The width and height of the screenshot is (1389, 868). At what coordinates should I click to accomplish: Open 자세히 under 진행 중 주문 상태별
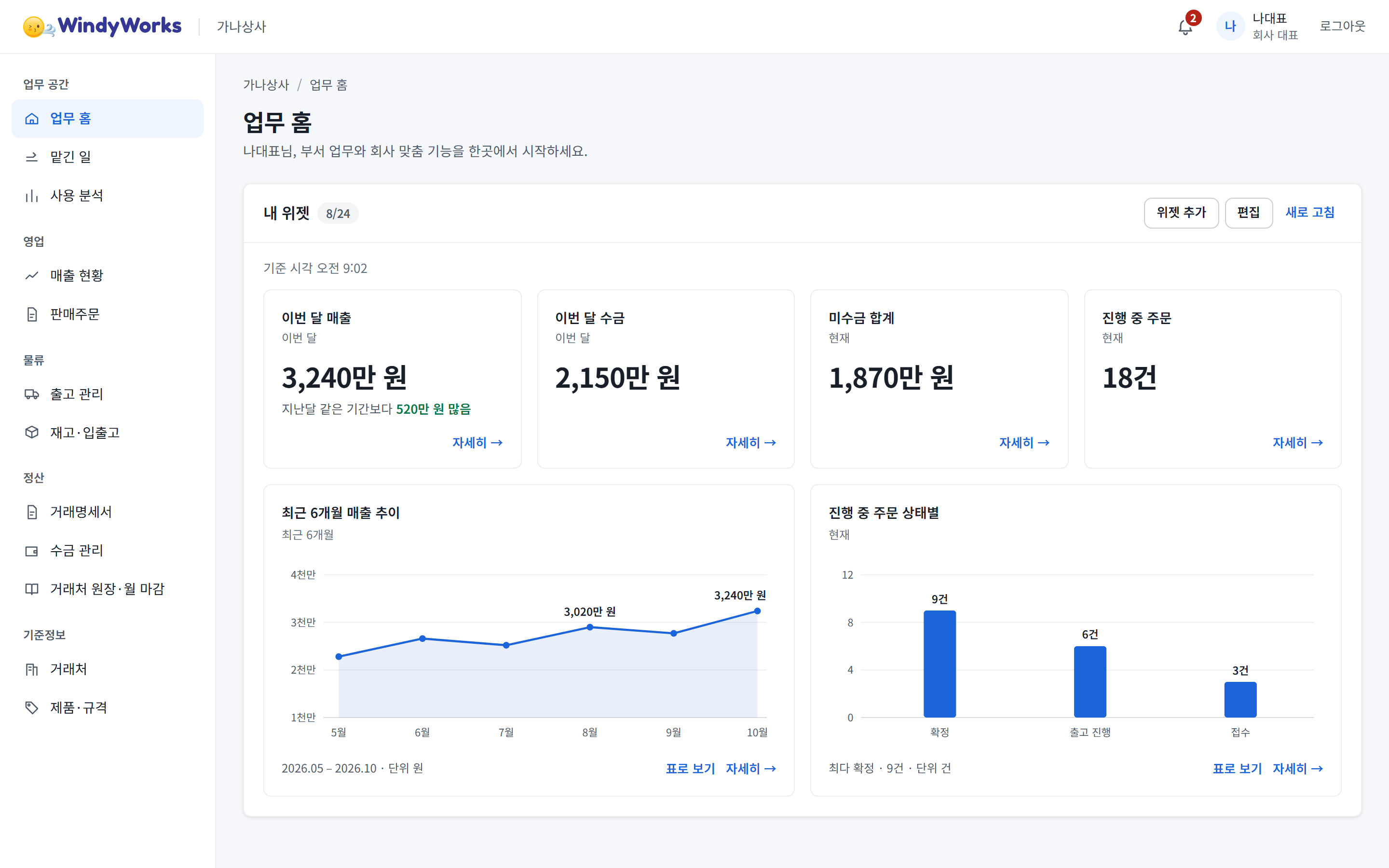[1297, 768]
